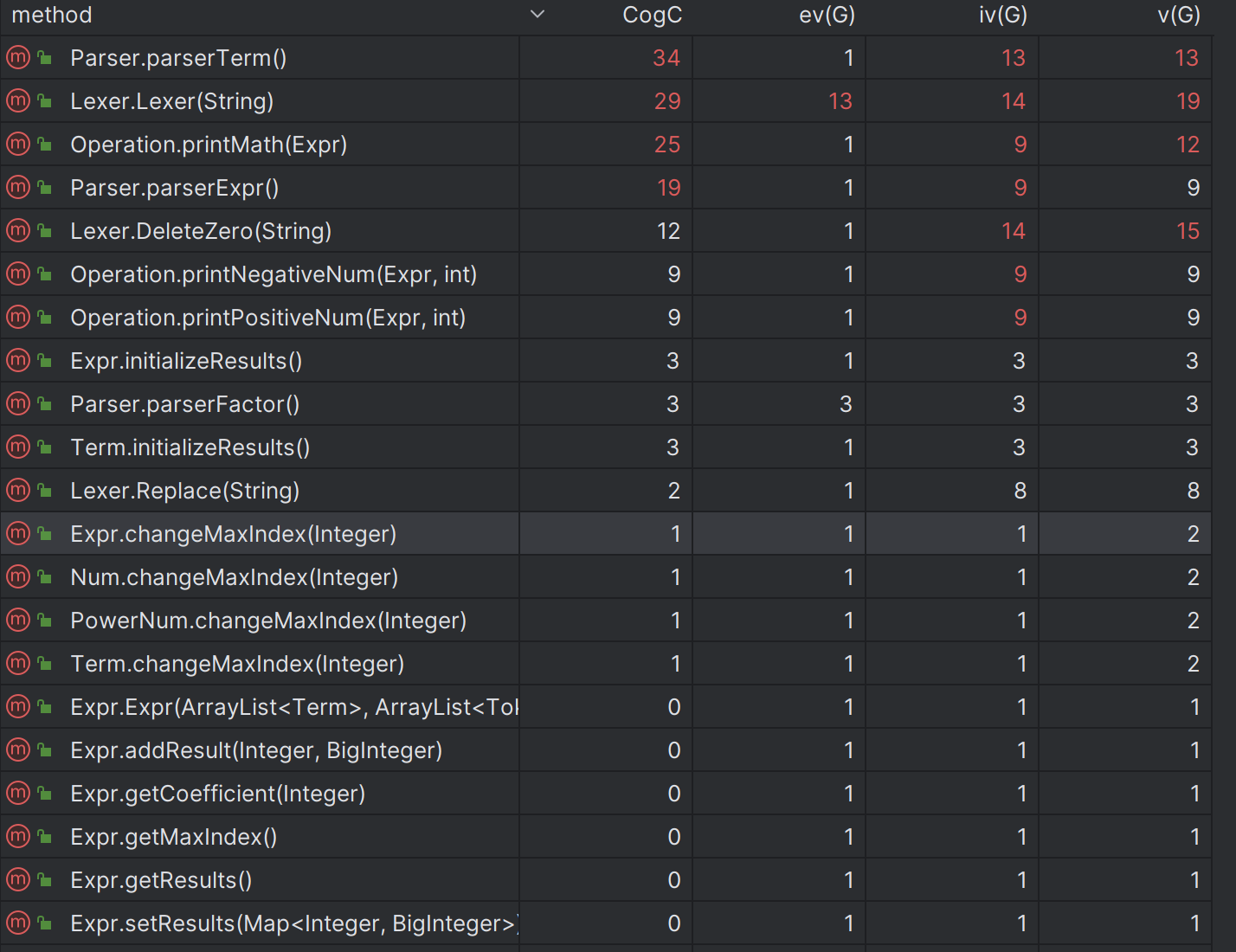1236x952 pixels.
Task: Select the Operation.printNegativeNum(Expr, int) row
Action: coord(606,273)
